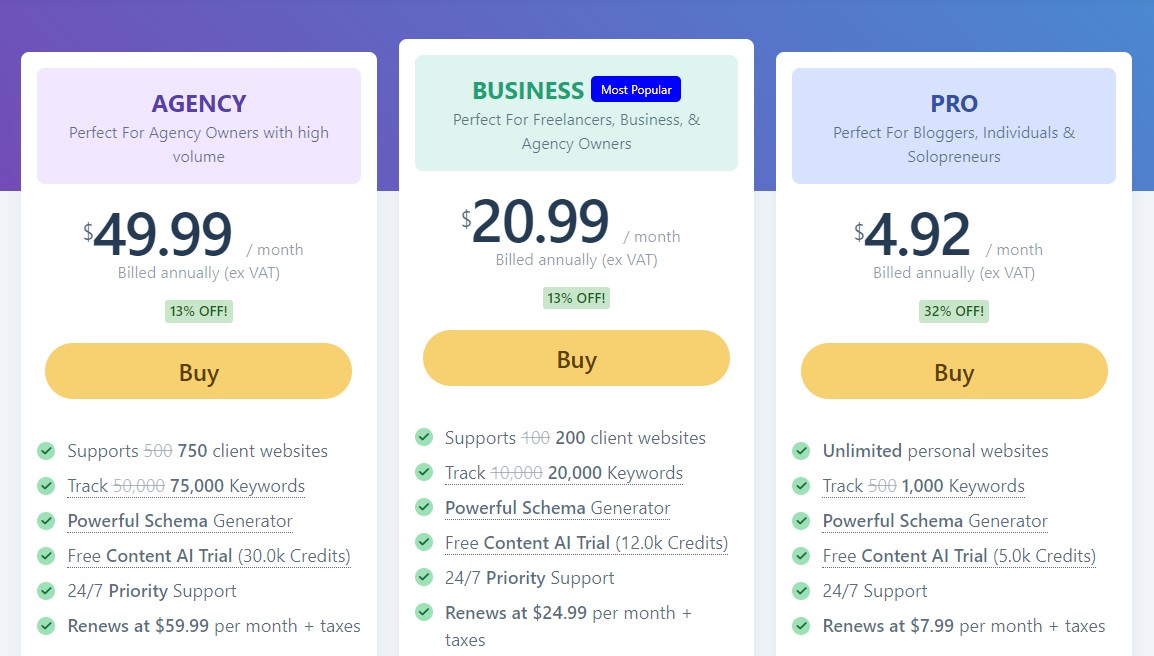Click checkmark icon beside 750 client websites
The width and height of the screenshot is (1154, 656).
pyautogui.click(x=46, y=451)
